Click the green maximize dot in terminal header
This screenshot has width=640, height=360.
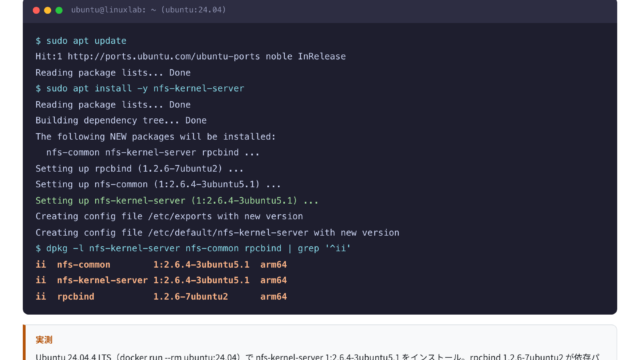59,10
